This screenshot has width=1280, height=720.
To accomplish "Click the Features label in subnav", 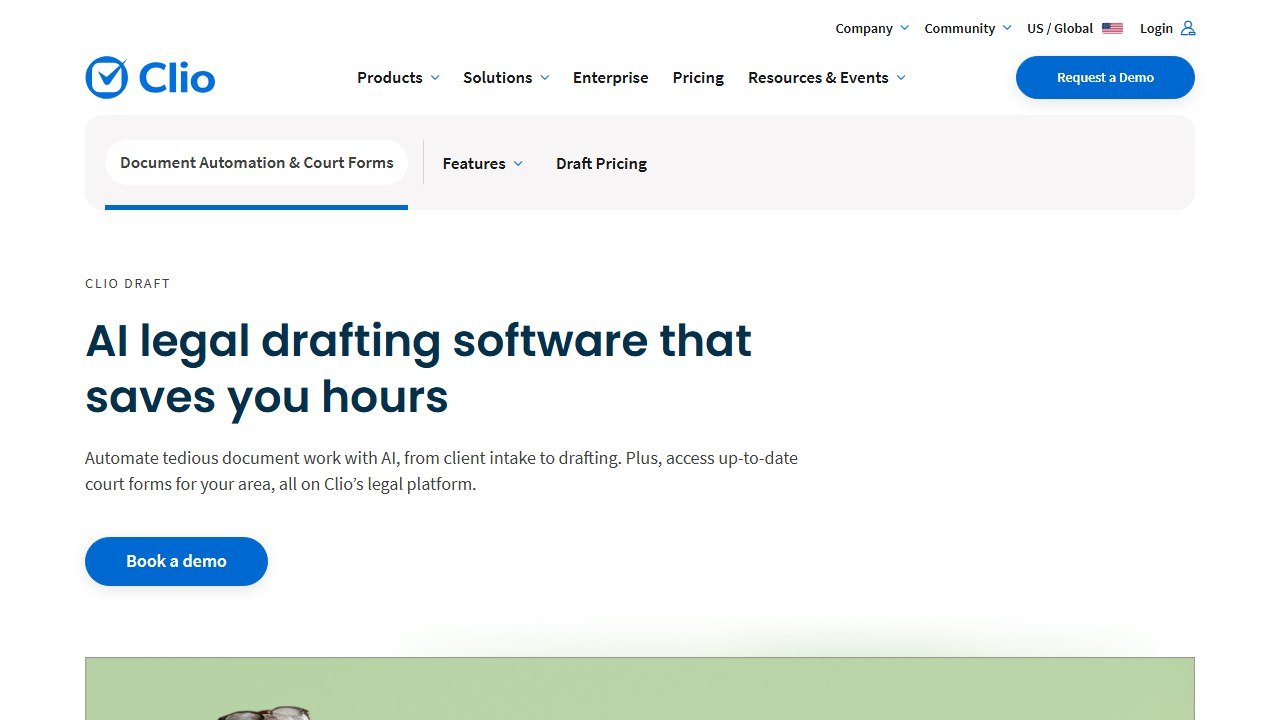I will pos(474,163).
